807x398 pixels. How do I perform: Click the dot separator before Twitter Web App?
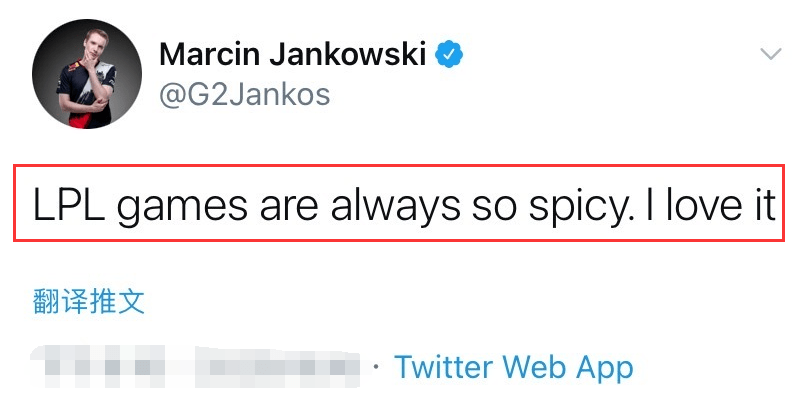376,367
